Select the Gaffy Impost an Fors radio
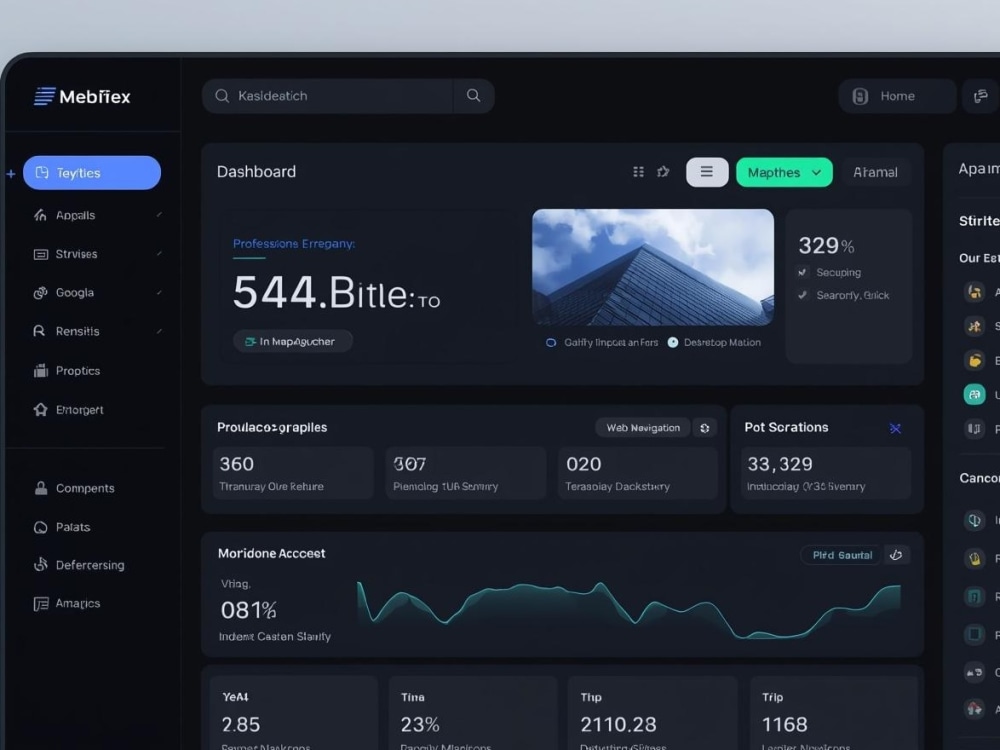The height and width of the screenshot is (750, 1000). 551,342
